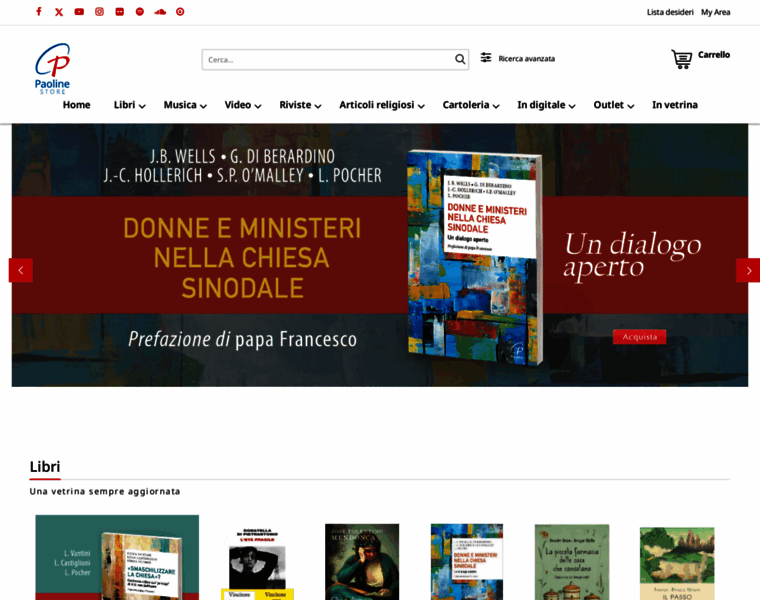The image size is (760, 600).
Task: Show the next banner slide
Action: click(x=748, y=270)
